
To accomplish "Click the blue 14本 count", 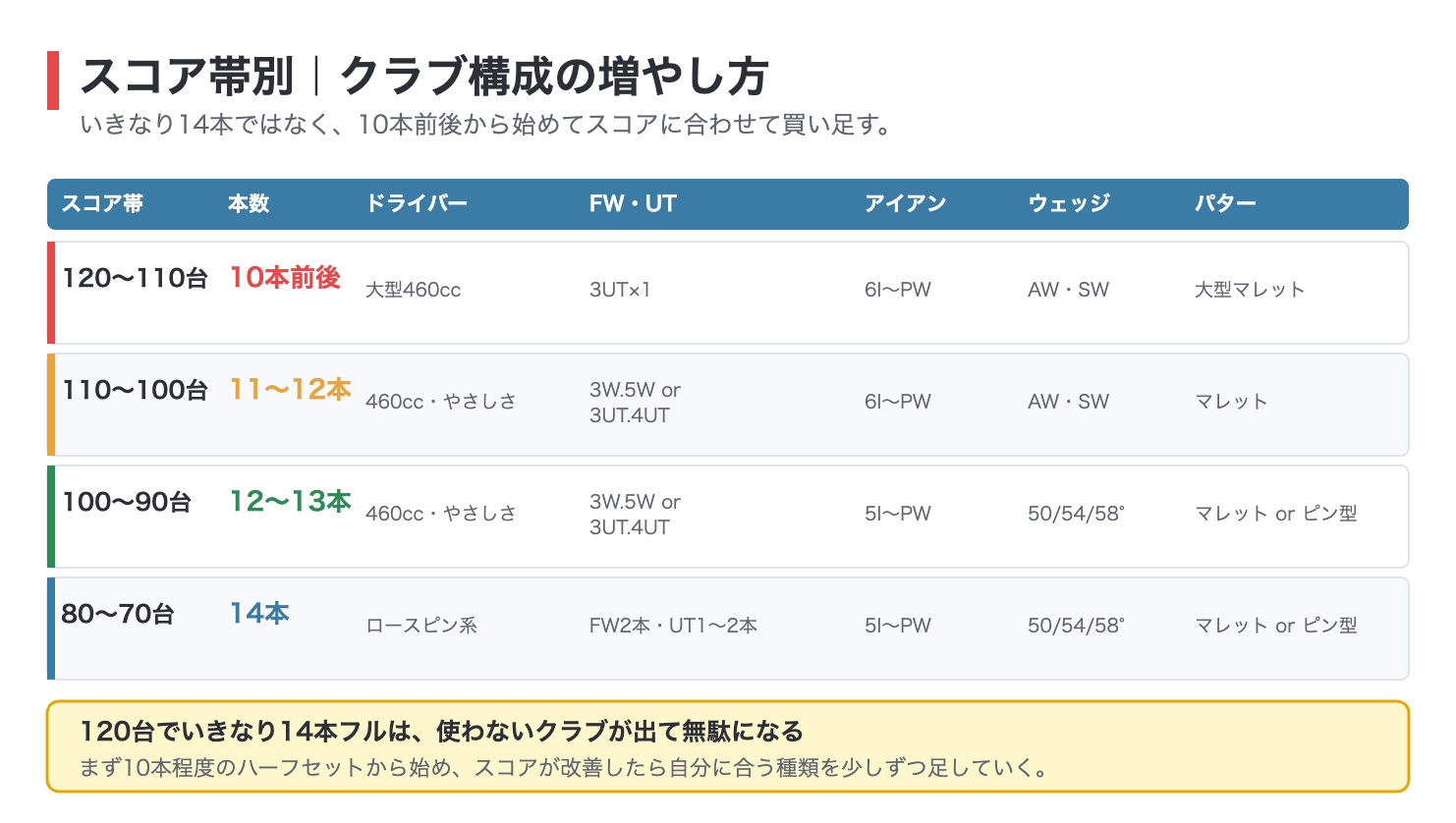I will [259, 614].
